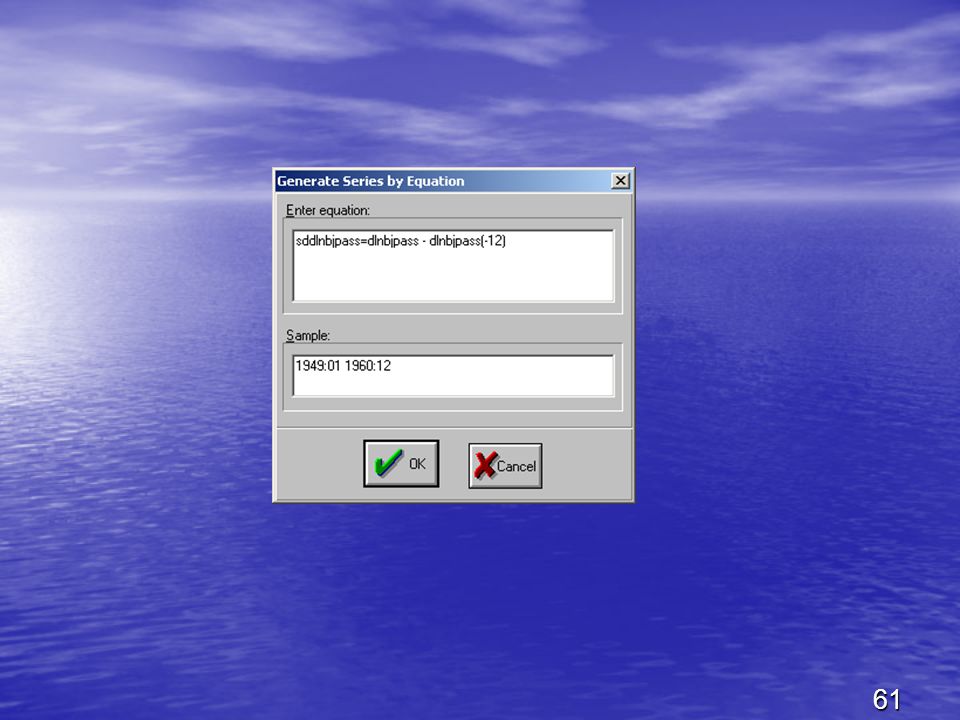
Task: Click the OK button with green checkmark
Action: (x=401, y=463)
